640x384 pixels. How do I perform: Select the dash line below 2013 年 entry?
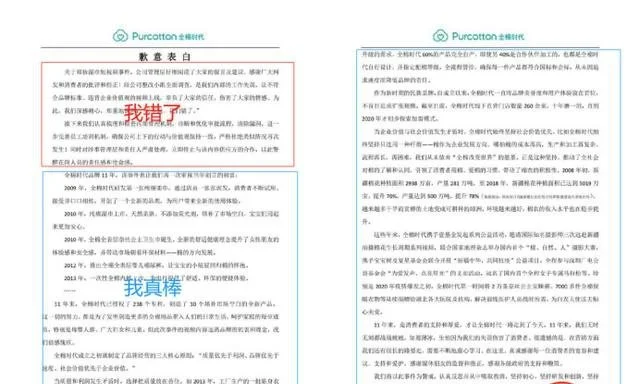point(70,291)
